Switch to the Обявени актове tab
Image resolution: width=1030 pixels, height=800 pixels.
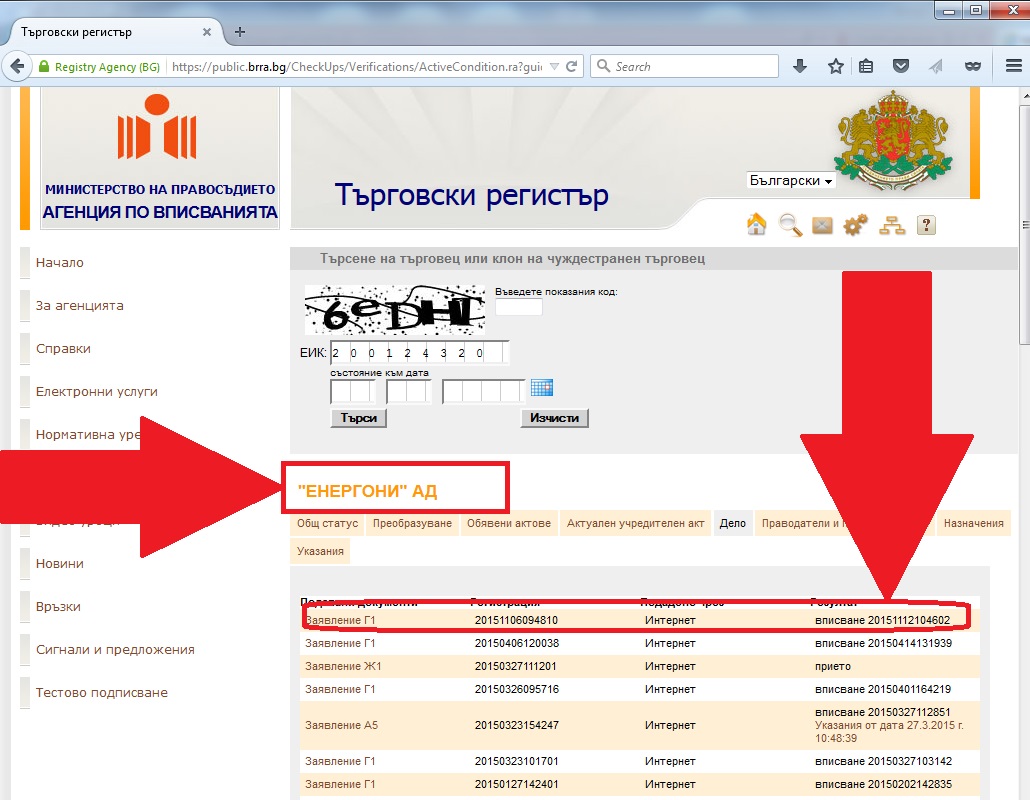(509, 523)
